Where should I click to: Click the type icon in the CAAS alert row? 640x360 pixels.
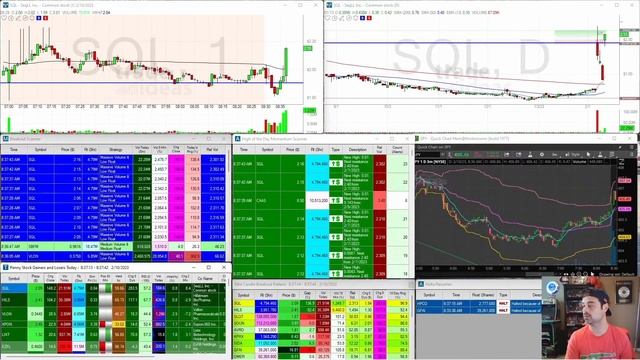pos(336,200)
